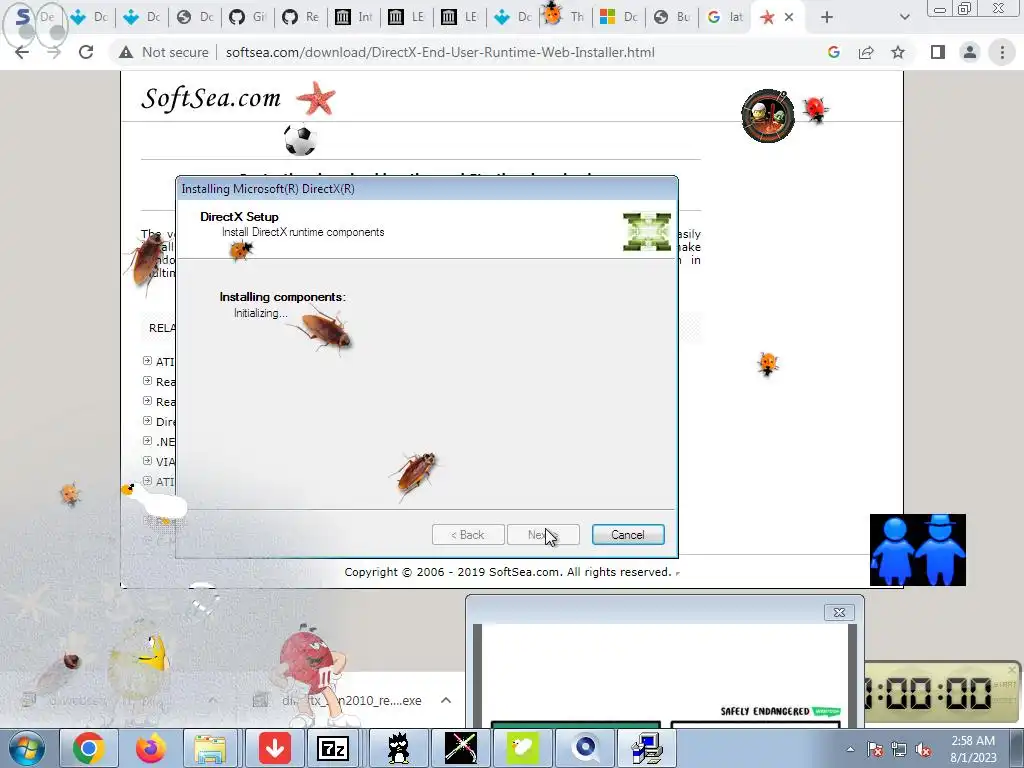Screen dimensions: 1024x768
Task: Click the muted volume tray icon
Action: pos(923,749)
